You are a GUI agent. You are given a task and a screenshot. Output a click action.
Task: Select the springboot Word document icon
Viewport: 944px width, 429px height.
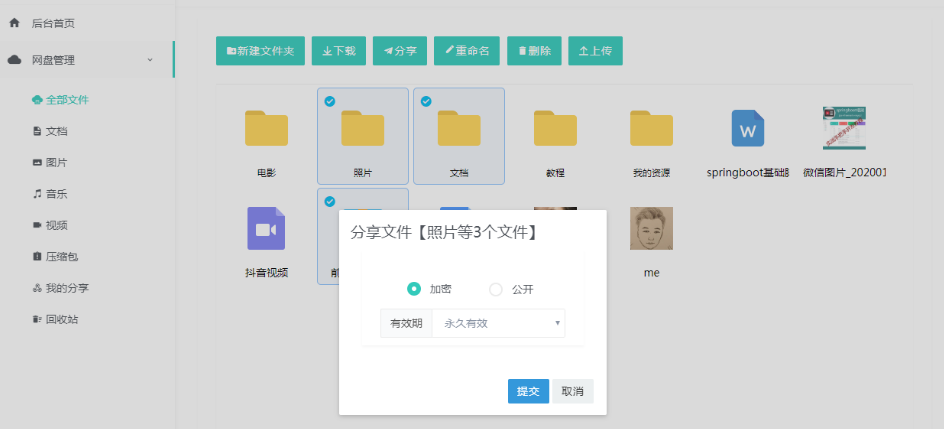point(747,129)
